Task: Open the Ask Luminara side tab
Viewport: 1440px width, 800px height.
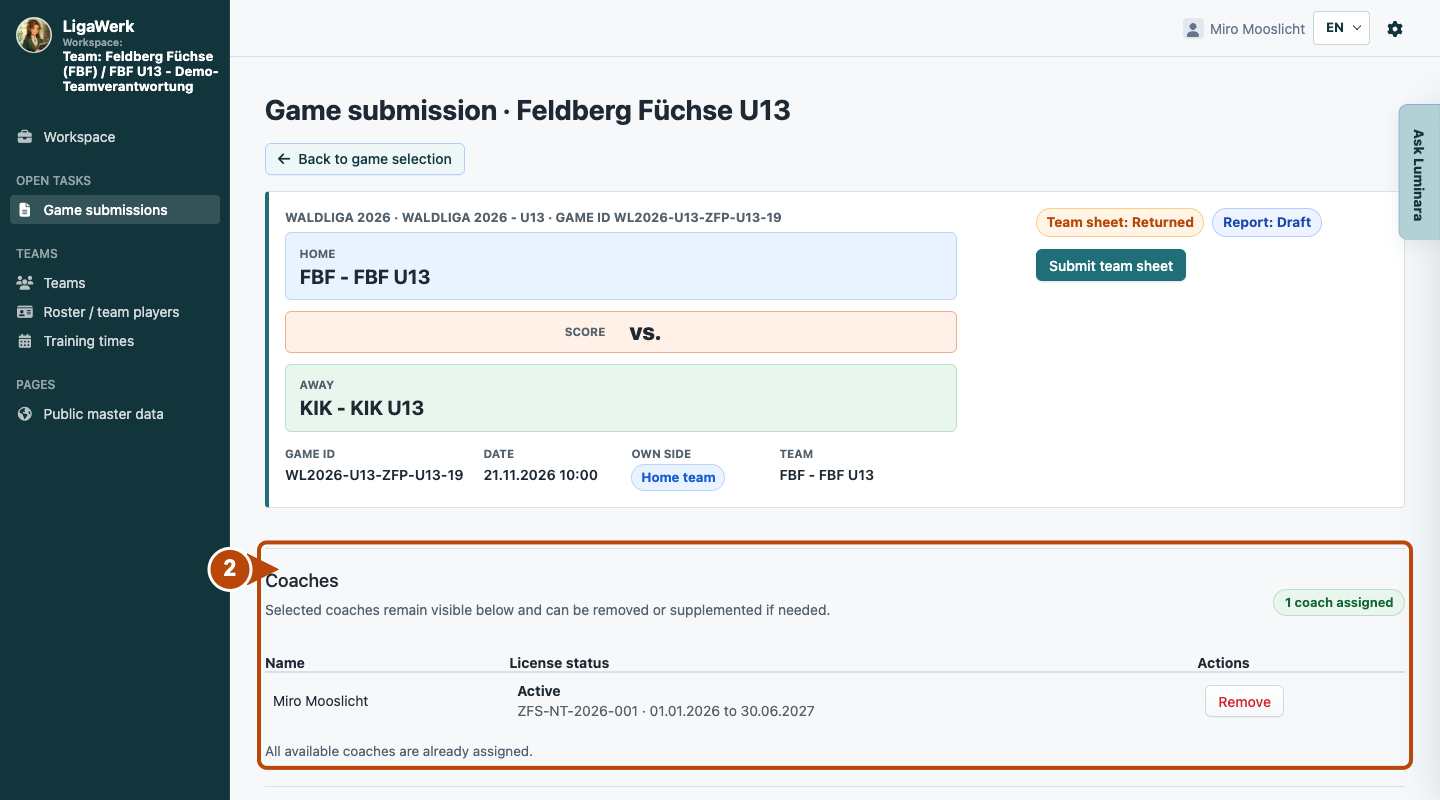Action: (x=1418, y=172)
